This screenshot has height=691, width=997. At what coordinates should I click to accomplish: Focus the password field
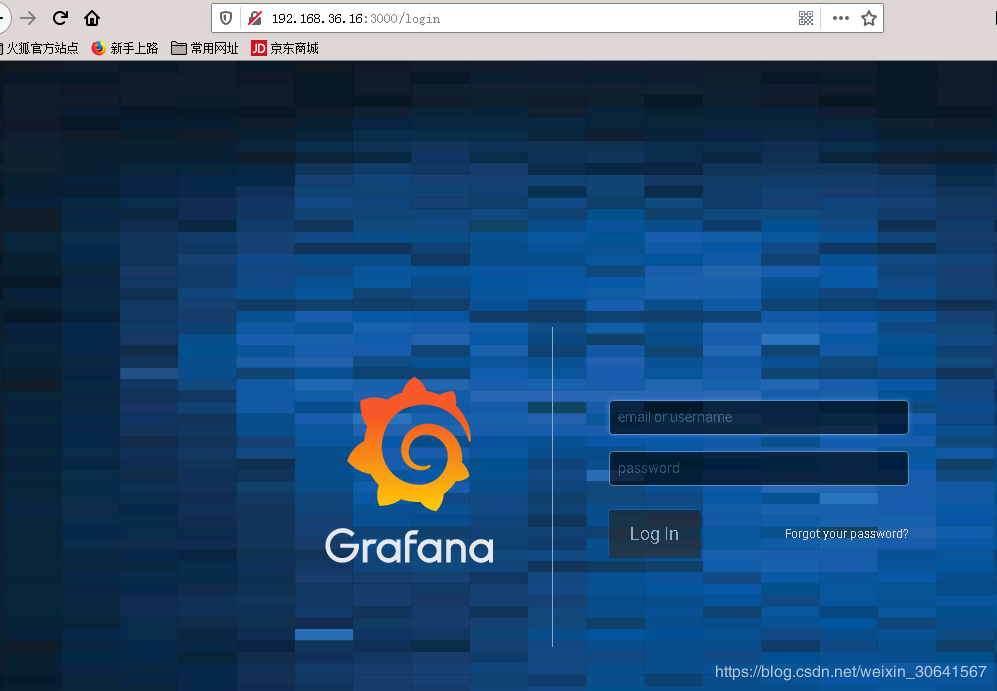(759, 469)
